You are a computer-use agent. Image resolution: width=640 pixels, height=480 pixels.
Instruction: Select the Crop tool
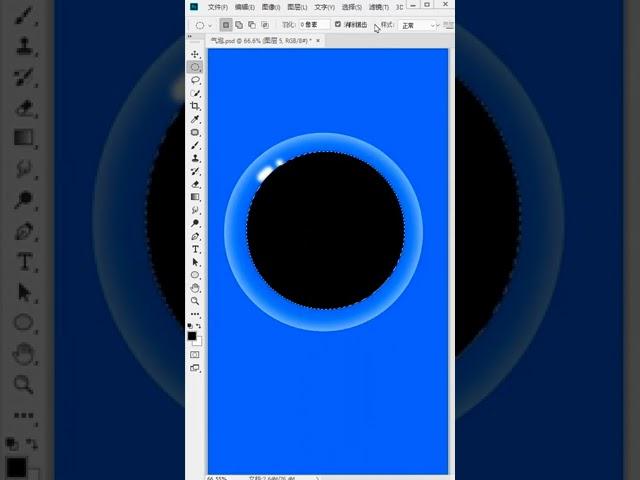195,106
